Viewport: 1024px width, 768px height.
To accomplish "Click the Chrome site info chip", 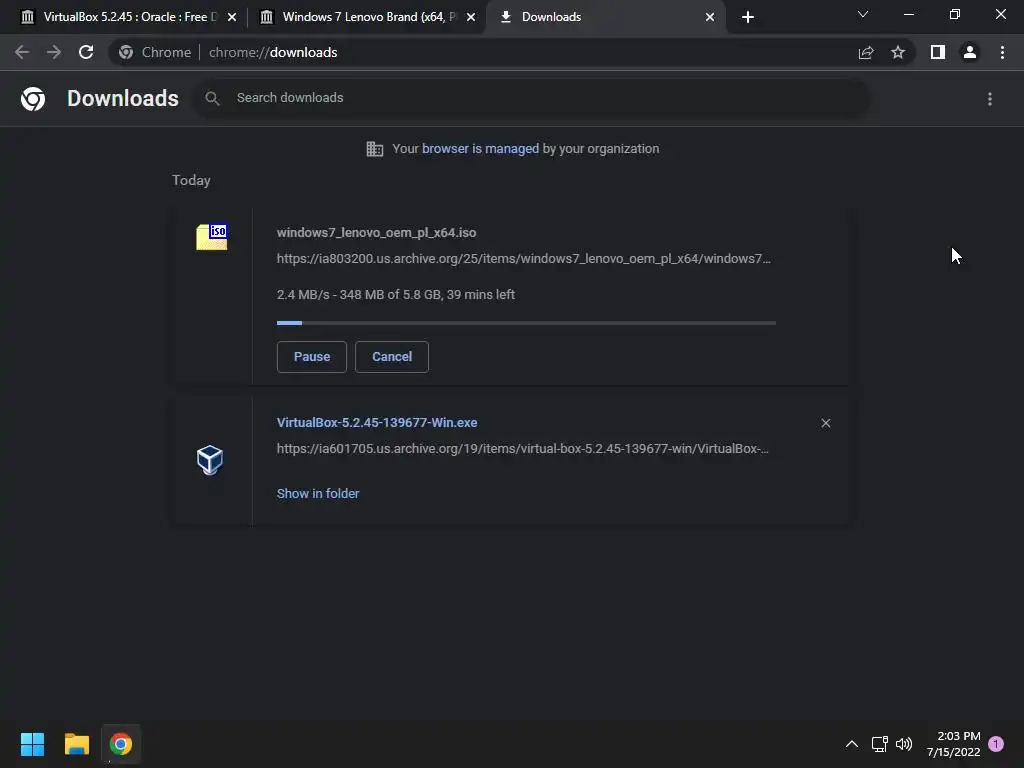I will point(155,52).
